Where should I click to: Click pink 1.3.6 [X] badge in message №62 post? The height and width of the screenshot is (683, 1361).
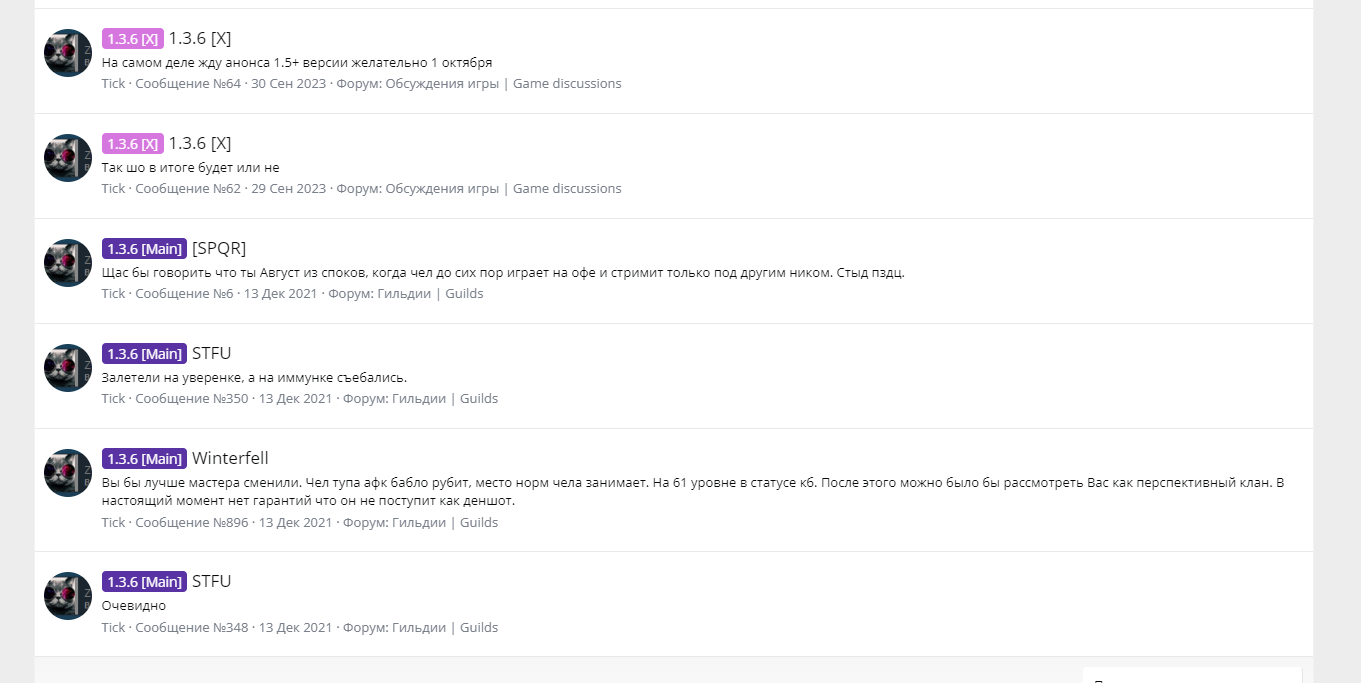[x=132, y=144]
